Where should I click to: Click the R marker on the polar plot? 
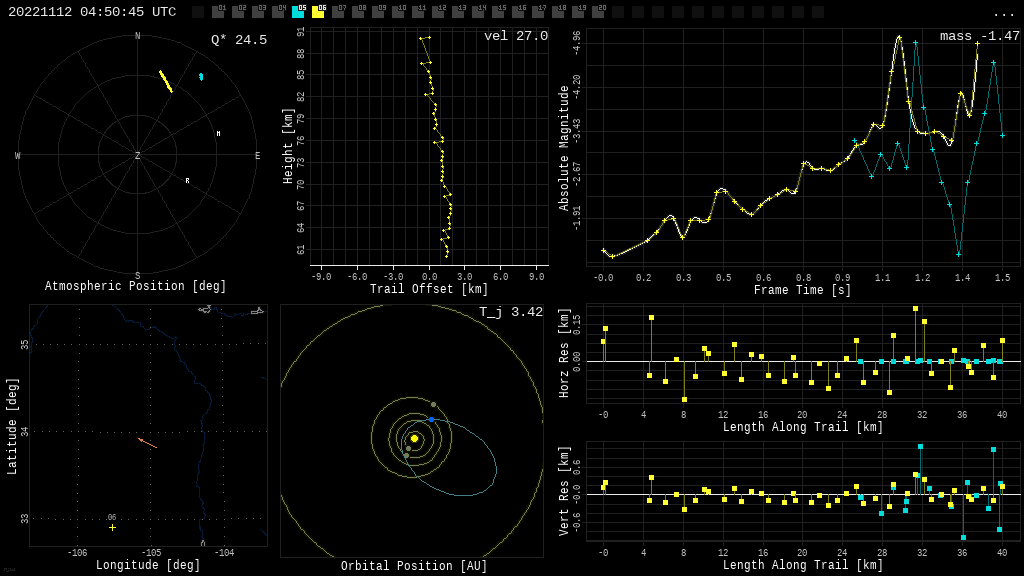tap(187, 181)
